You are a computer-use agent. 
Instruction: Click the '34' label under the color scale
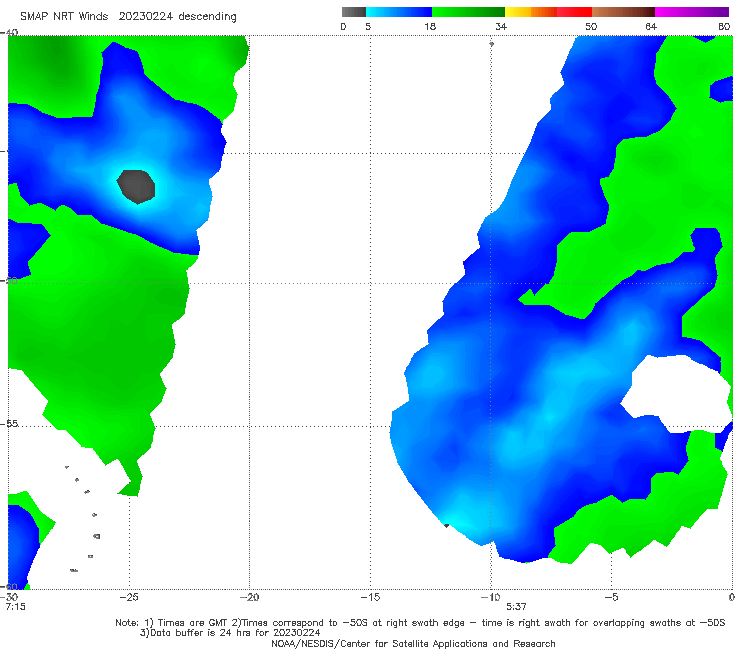click(501, 27)
